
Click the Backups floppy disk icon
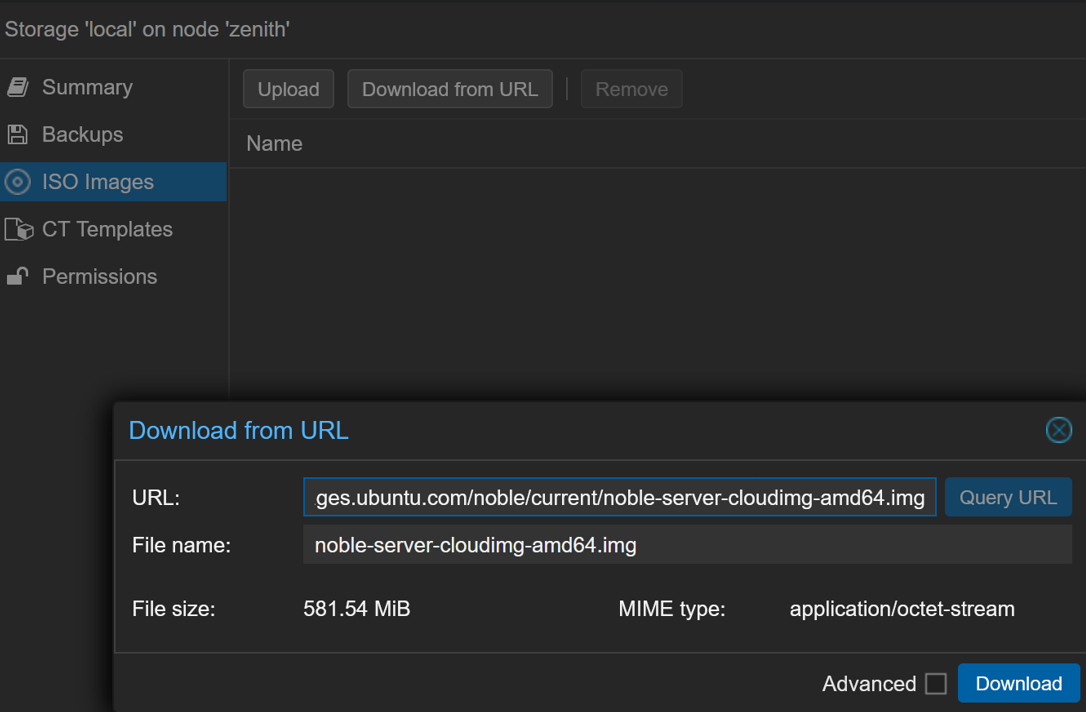pyautogui.click(x=18, y=134)
